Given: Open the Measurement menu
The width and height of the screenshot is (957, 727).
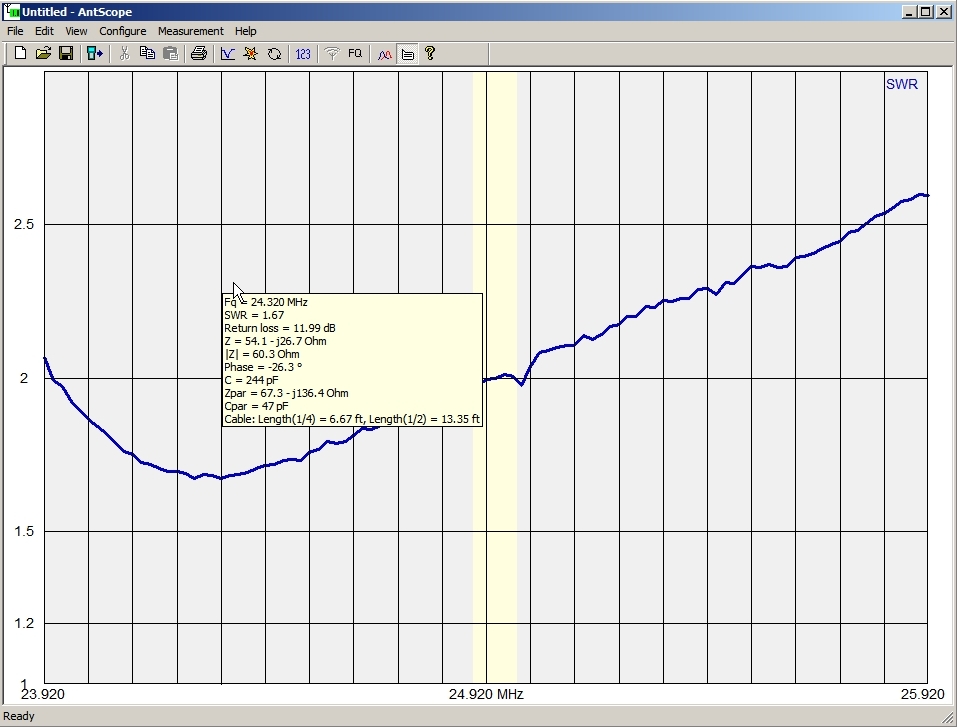Looking at the screenshot, I should pos(190,31).
